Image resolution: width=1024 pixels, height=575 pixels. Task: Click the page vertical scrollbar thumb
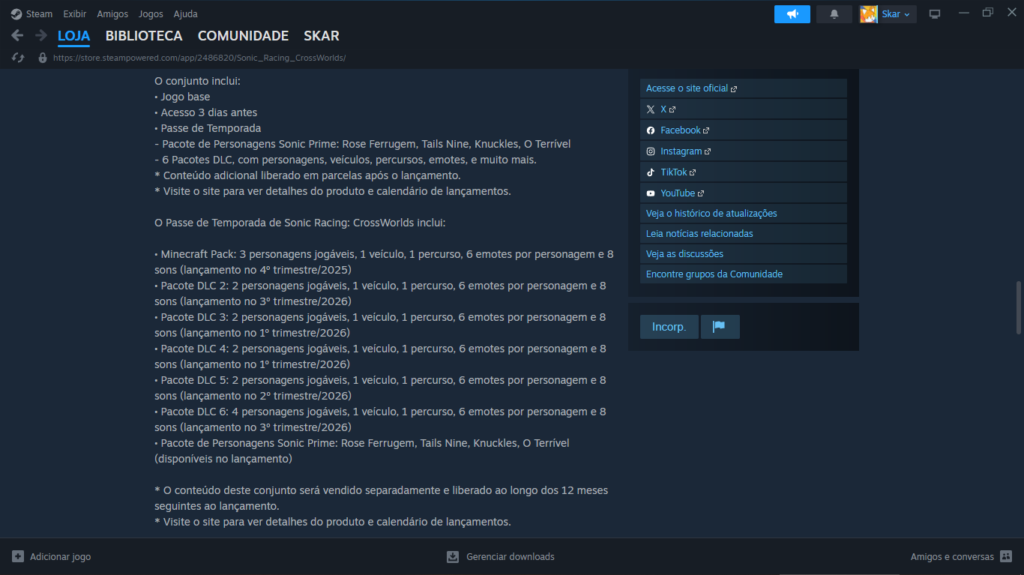pos(1018,311)
